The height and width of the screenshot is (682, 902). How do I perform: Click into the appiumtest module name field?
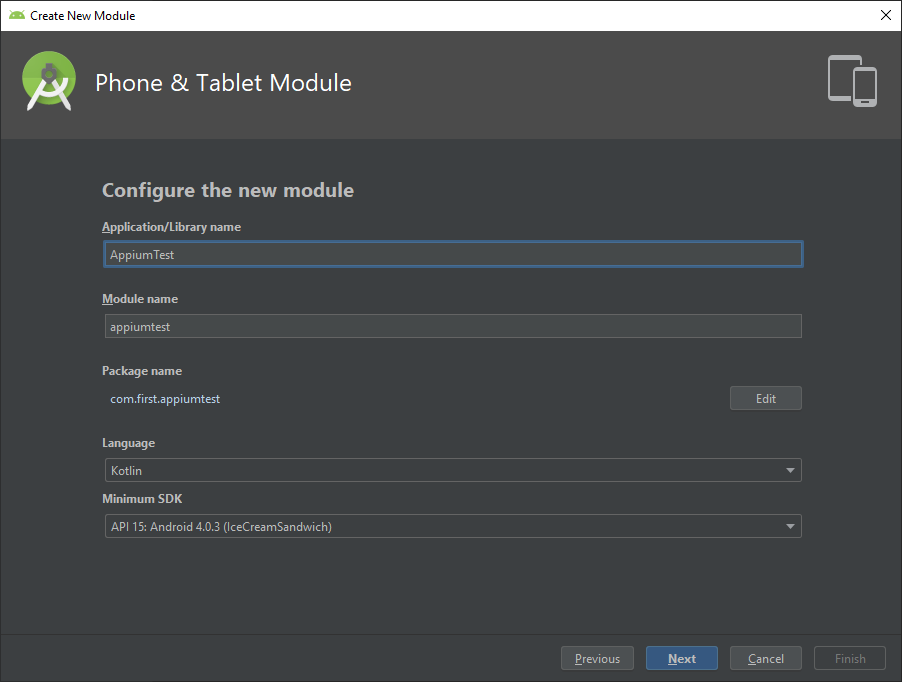click(453, 326)
